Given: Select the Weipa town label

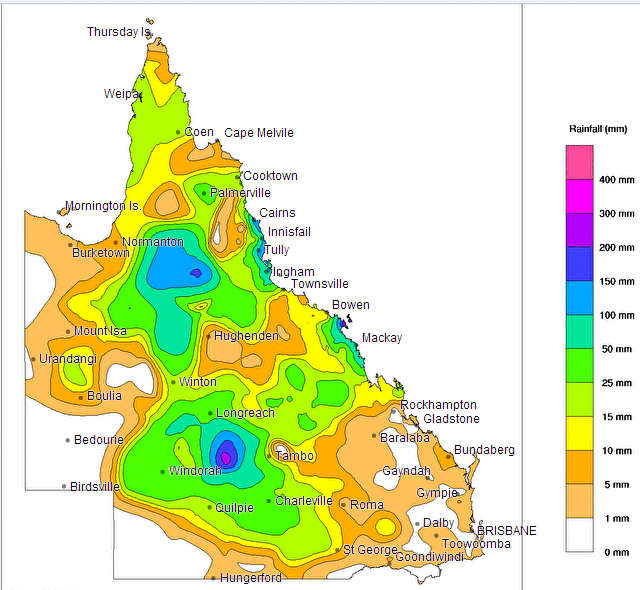Looking at the screenshot, I should pyautogui.click(x=121, y=94).
